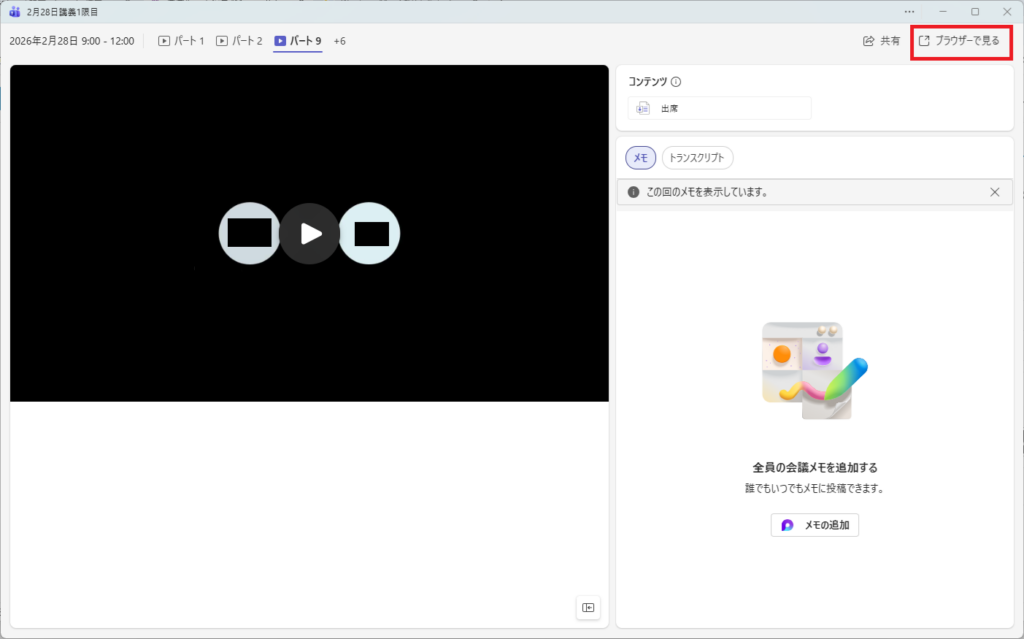Click the info icon next to コンテンツ
This screenshot has width=1024, height=639.
(676, 82)
